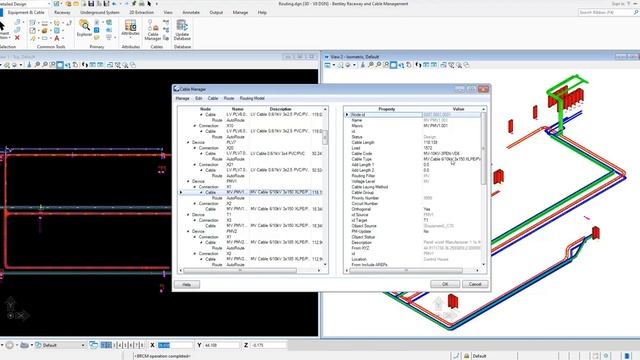The width and height of the screenshot is (640, 360).
Task: Switch to the Annotate ribbon tab
Action: point(191,13)
